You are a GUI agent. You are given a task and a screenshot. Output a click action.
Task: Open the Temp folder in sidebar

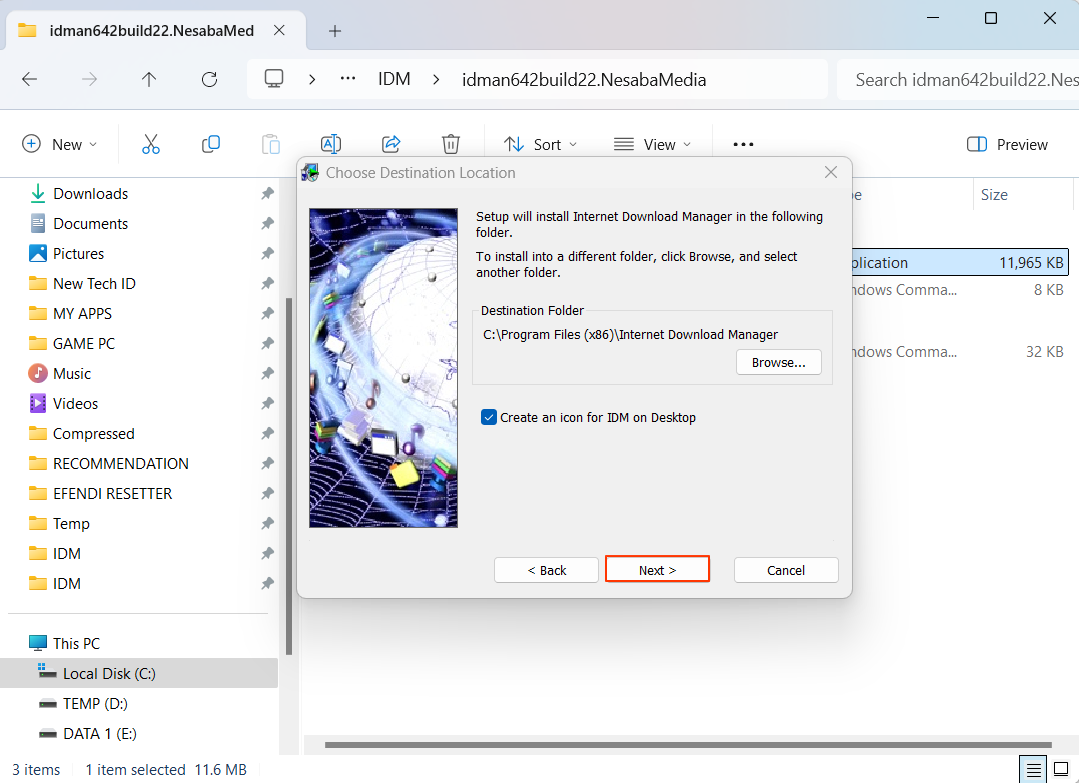pos(71,524)
